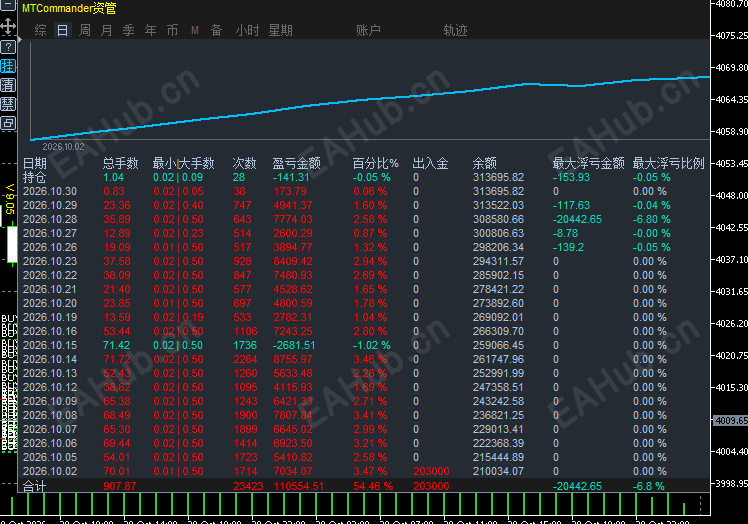Click the 清 sidebar icon
This screenshot has width=748, height=524.
[8, 85]
